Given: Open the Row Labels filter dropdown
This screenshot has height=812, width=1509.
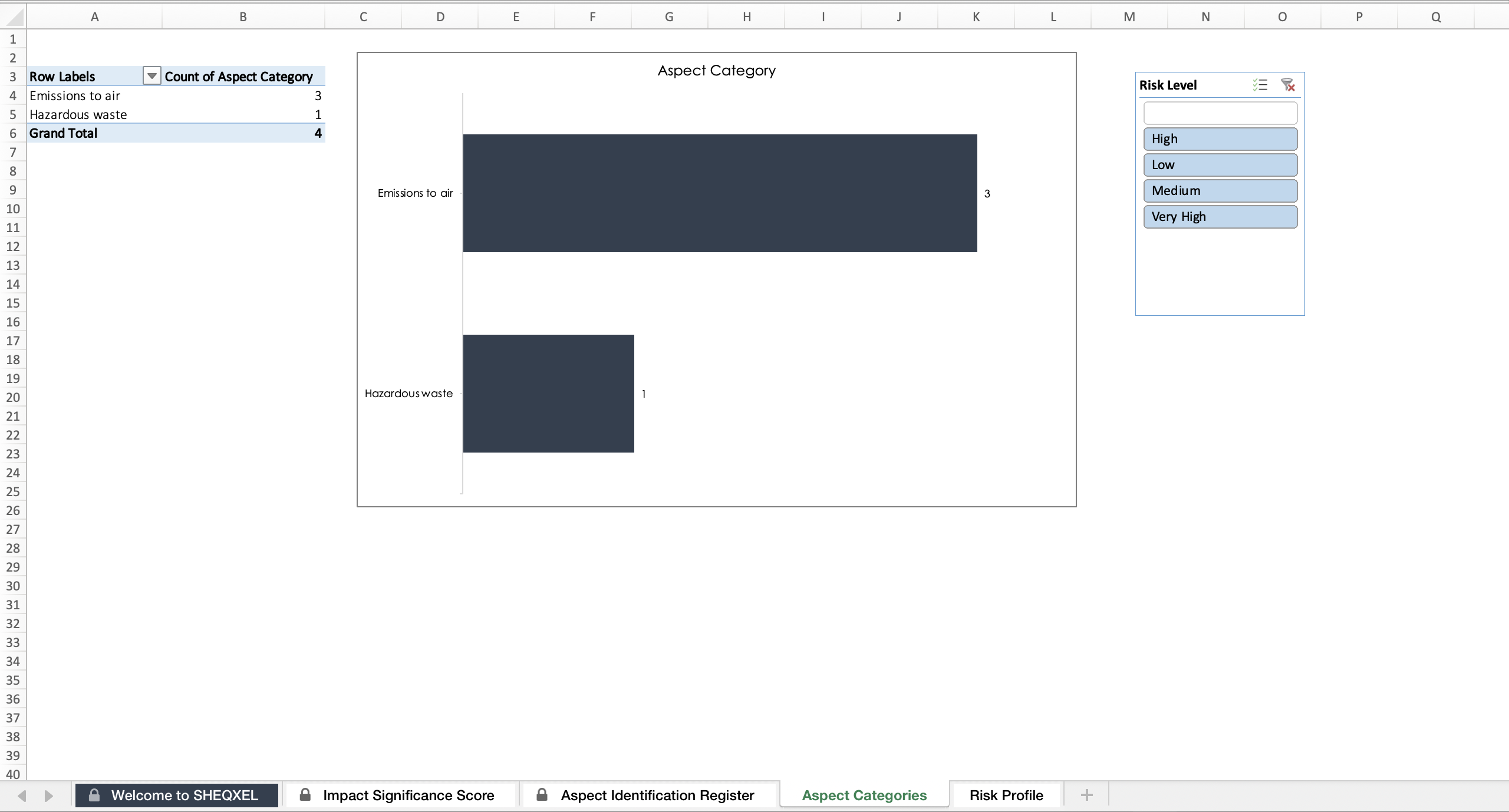Looking at the screenshot, I should click(151, 76).
